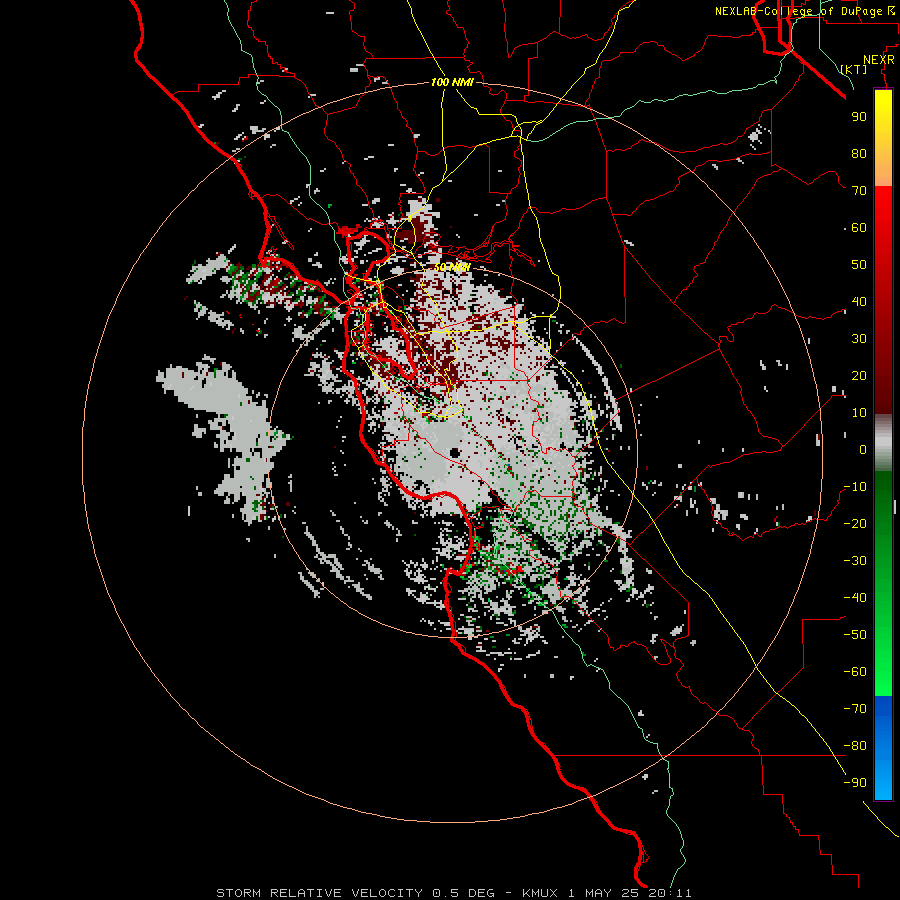
Task: Click the 50 value on velocity scale
Action: point(859,265)
